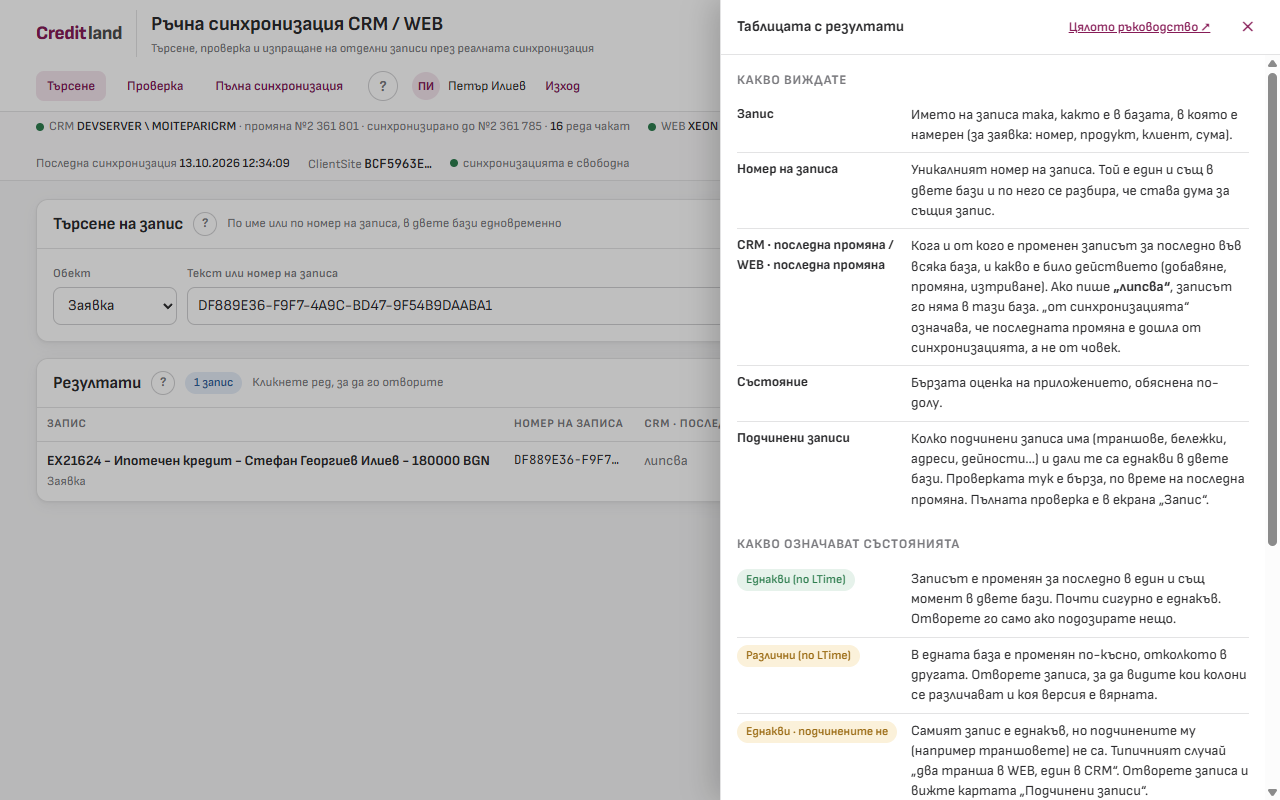Click the Състояние term in the help panel
Screen dimensions: 1280x800
click(x=772, y=382)
